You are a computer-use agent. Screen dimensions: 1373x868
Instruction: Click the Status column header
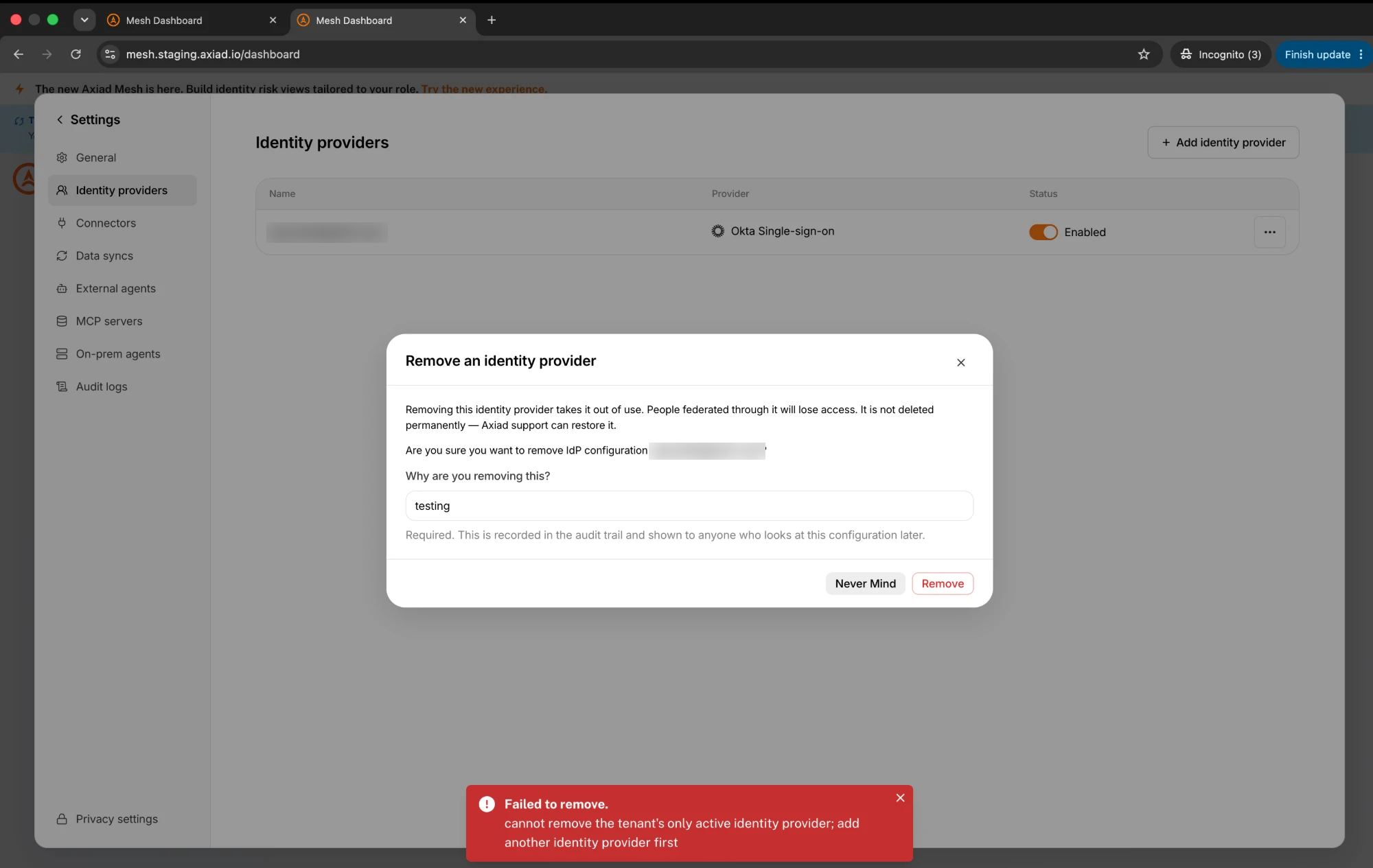[x=1043, y=193]
